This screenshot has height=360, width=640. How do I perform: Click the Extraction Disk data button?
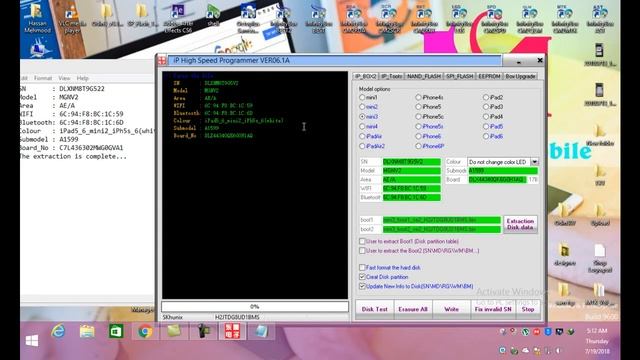[520, 224]
